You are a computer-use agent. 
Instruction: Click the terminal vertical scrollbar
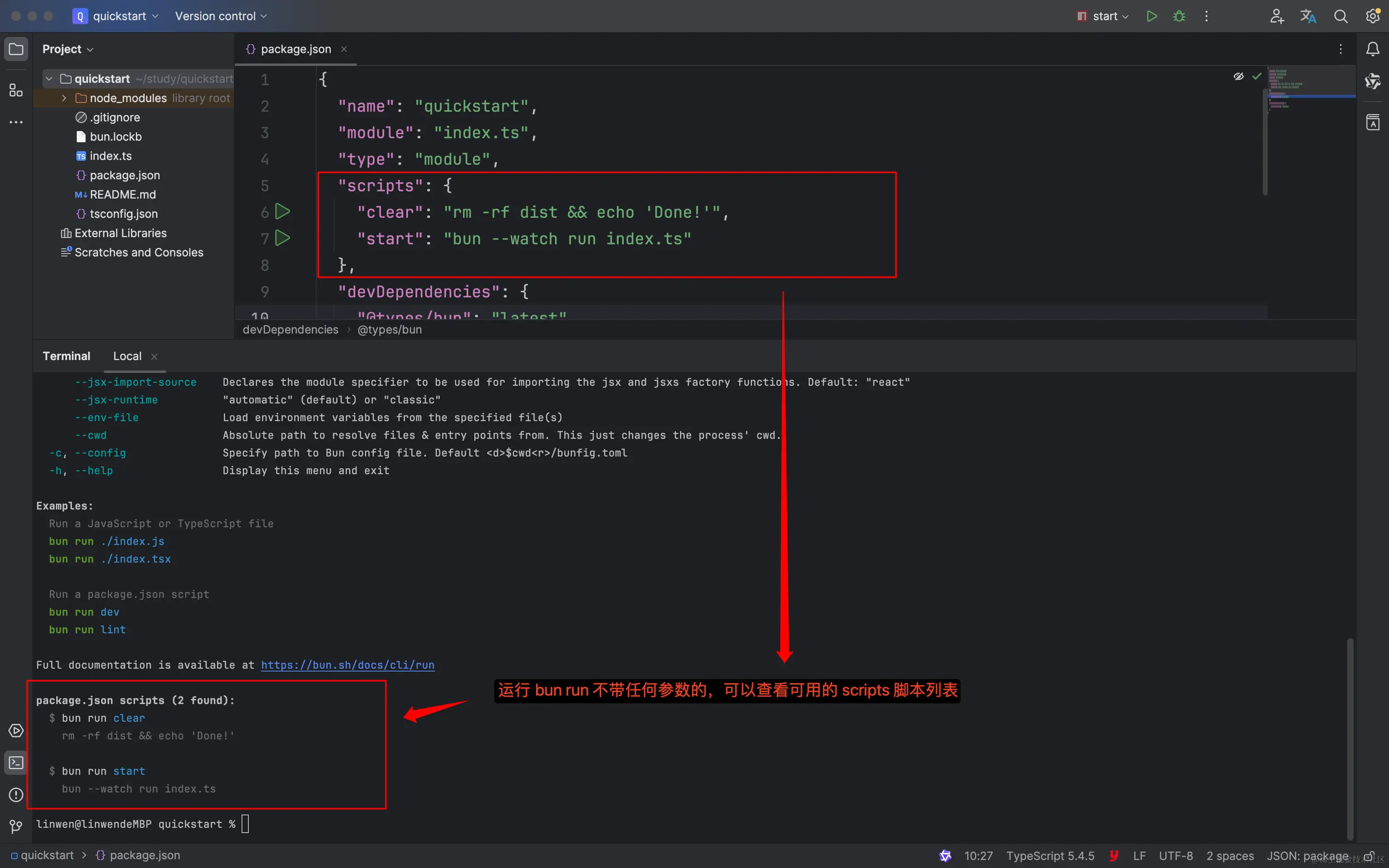(x=1350, y=738)
